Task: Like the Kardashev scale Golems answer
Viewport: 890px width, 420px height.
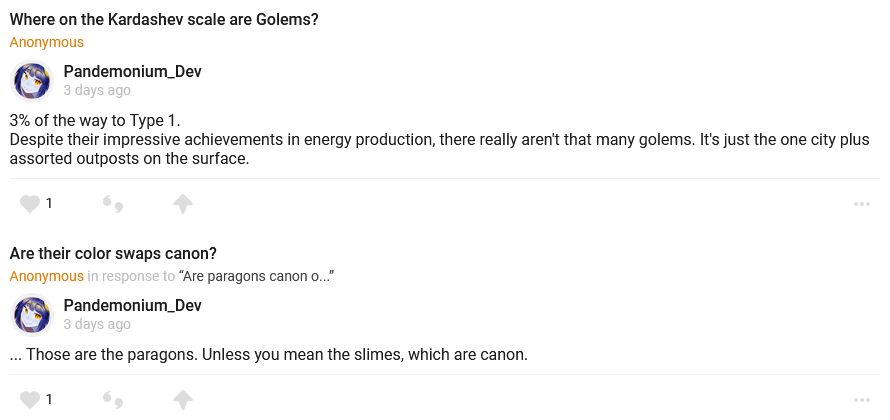Action: point(30,204)
